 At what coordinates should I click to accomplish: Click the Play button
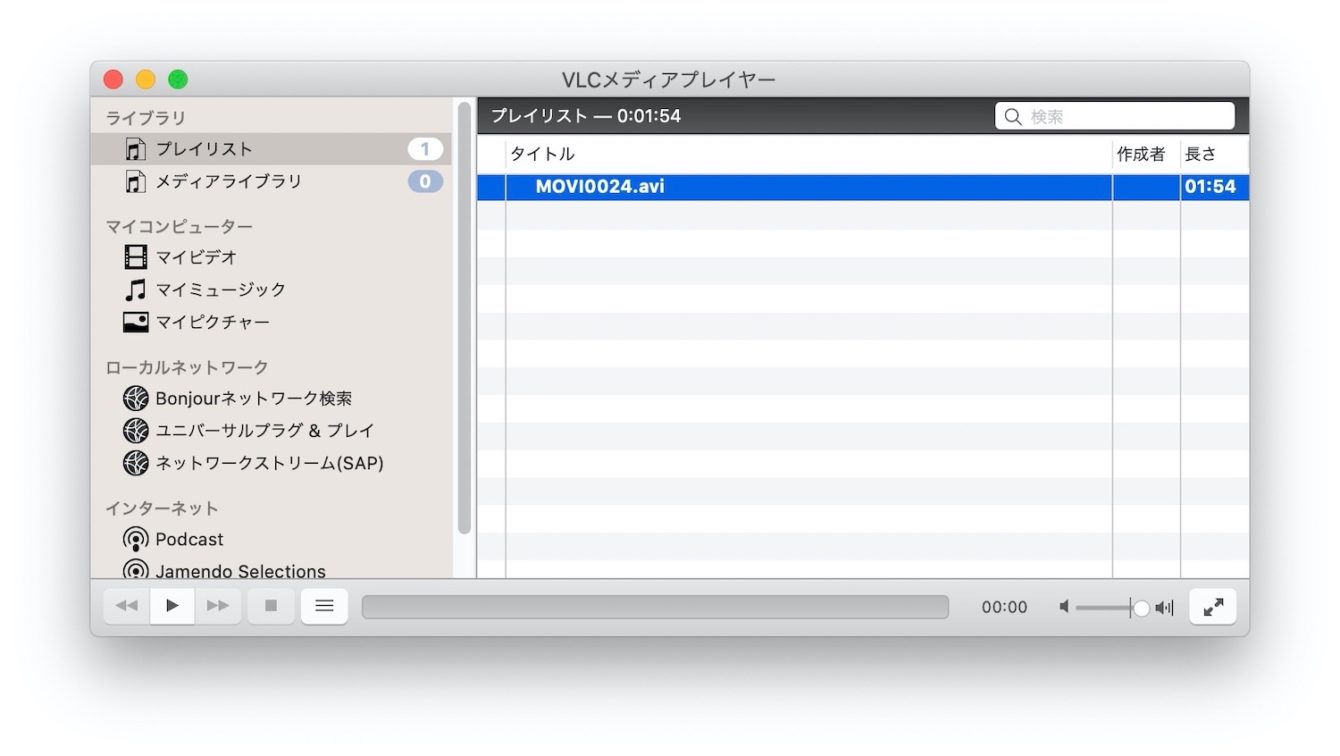172,606
